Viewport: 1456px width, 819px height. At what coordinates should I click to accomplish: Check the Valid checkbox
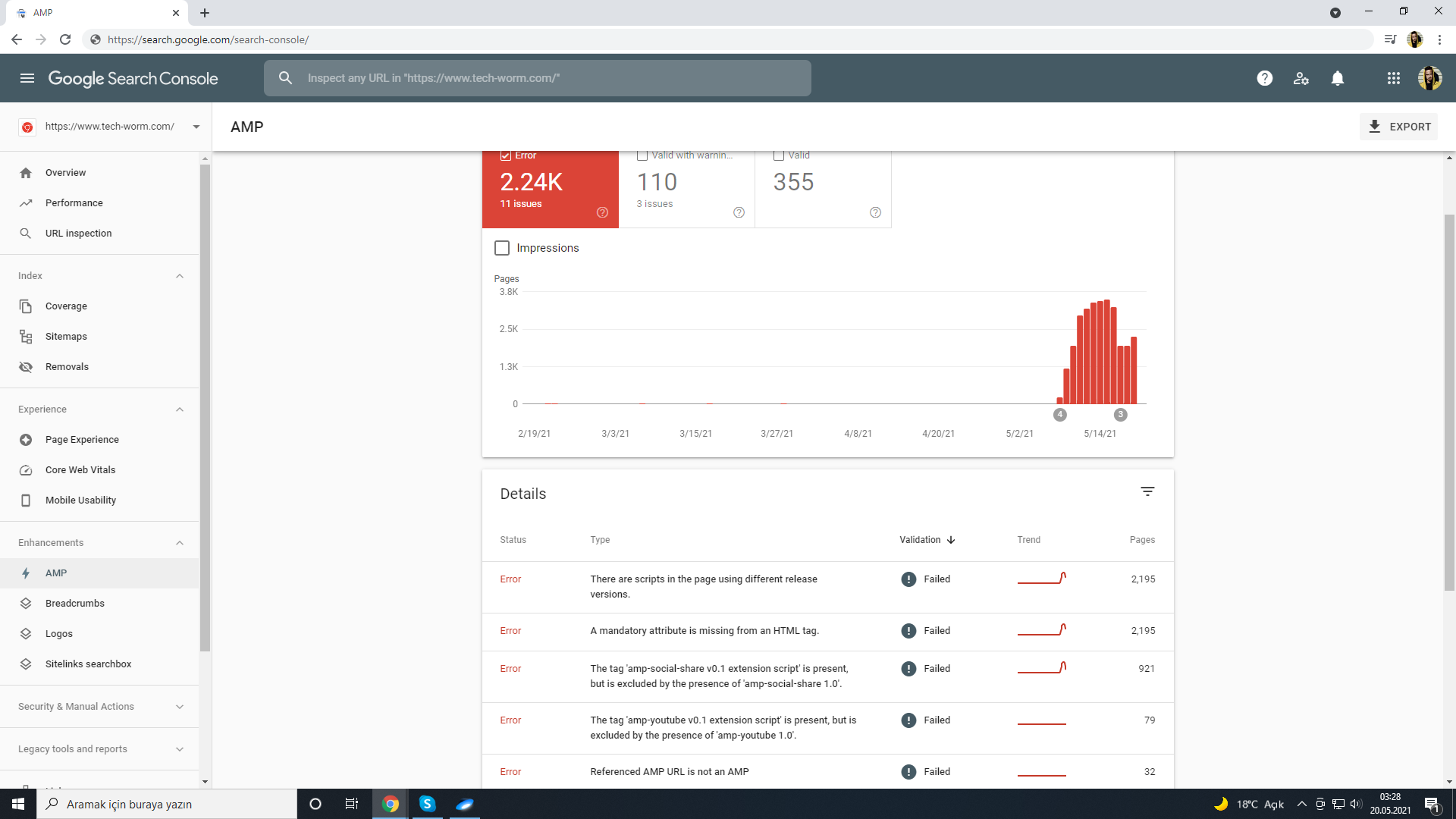(779, 155)
